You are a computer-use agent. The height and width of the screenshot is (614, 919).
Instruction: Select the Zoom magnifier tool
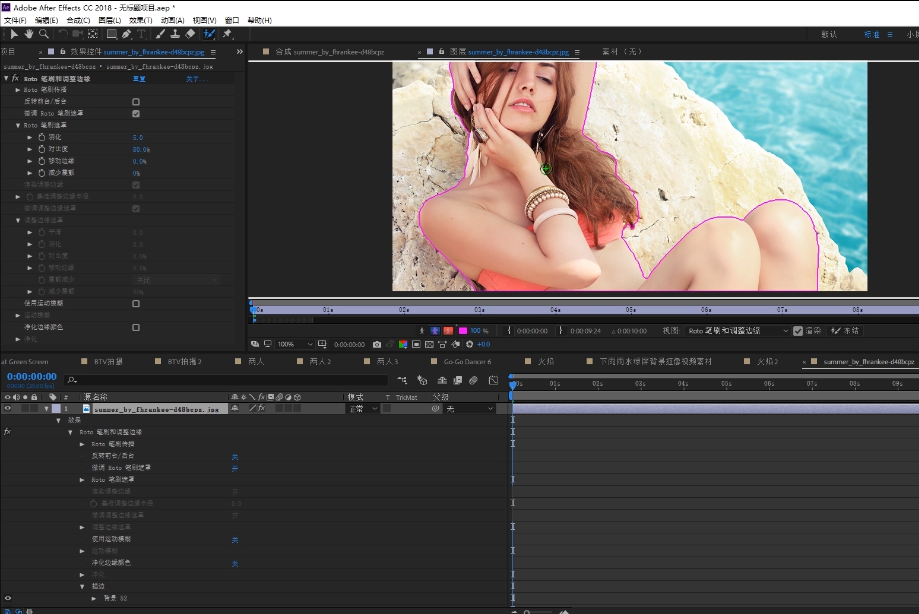[x=44, y=34]
